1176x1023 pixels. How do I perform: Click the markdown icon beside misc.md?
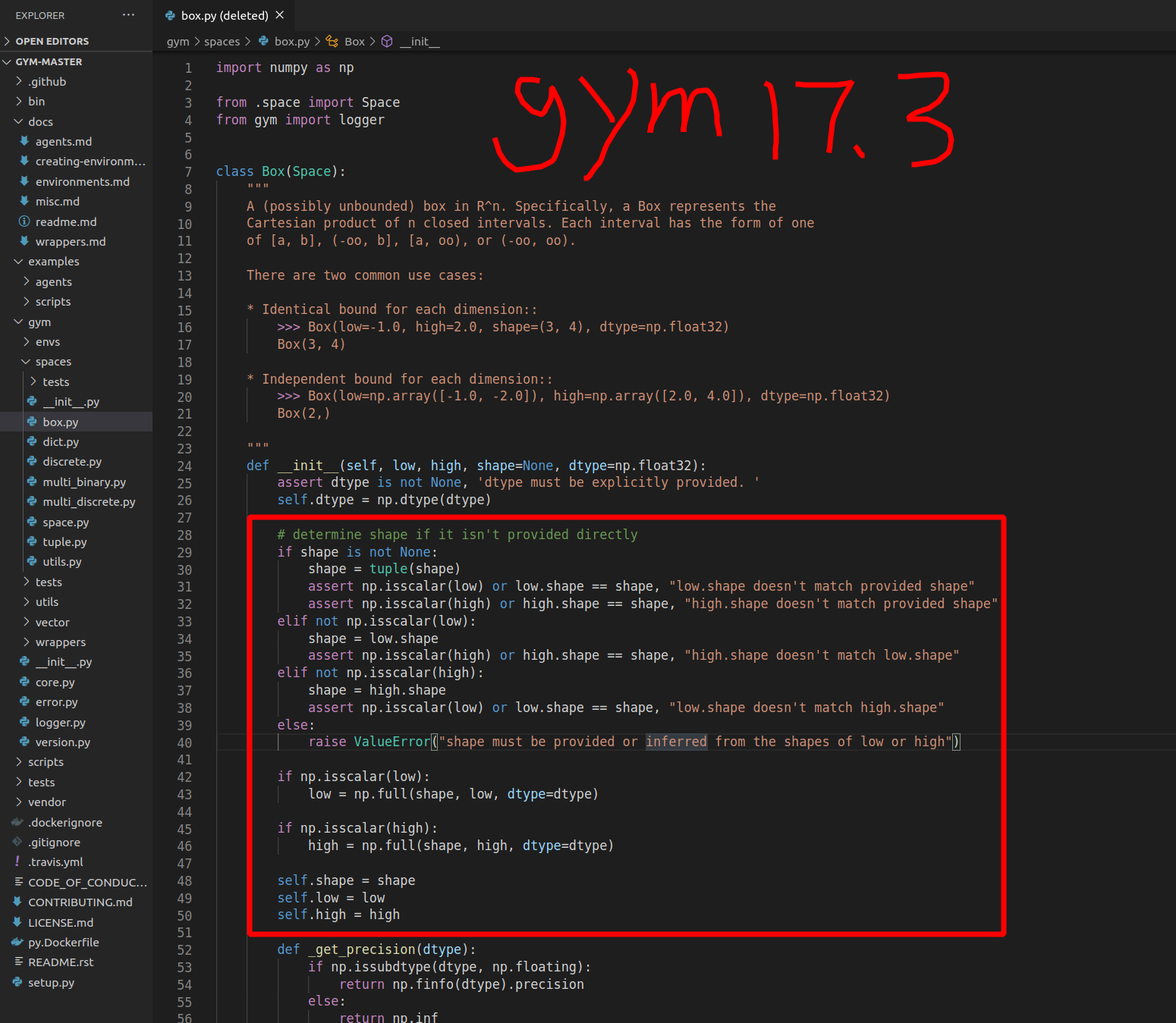point(24,201)
